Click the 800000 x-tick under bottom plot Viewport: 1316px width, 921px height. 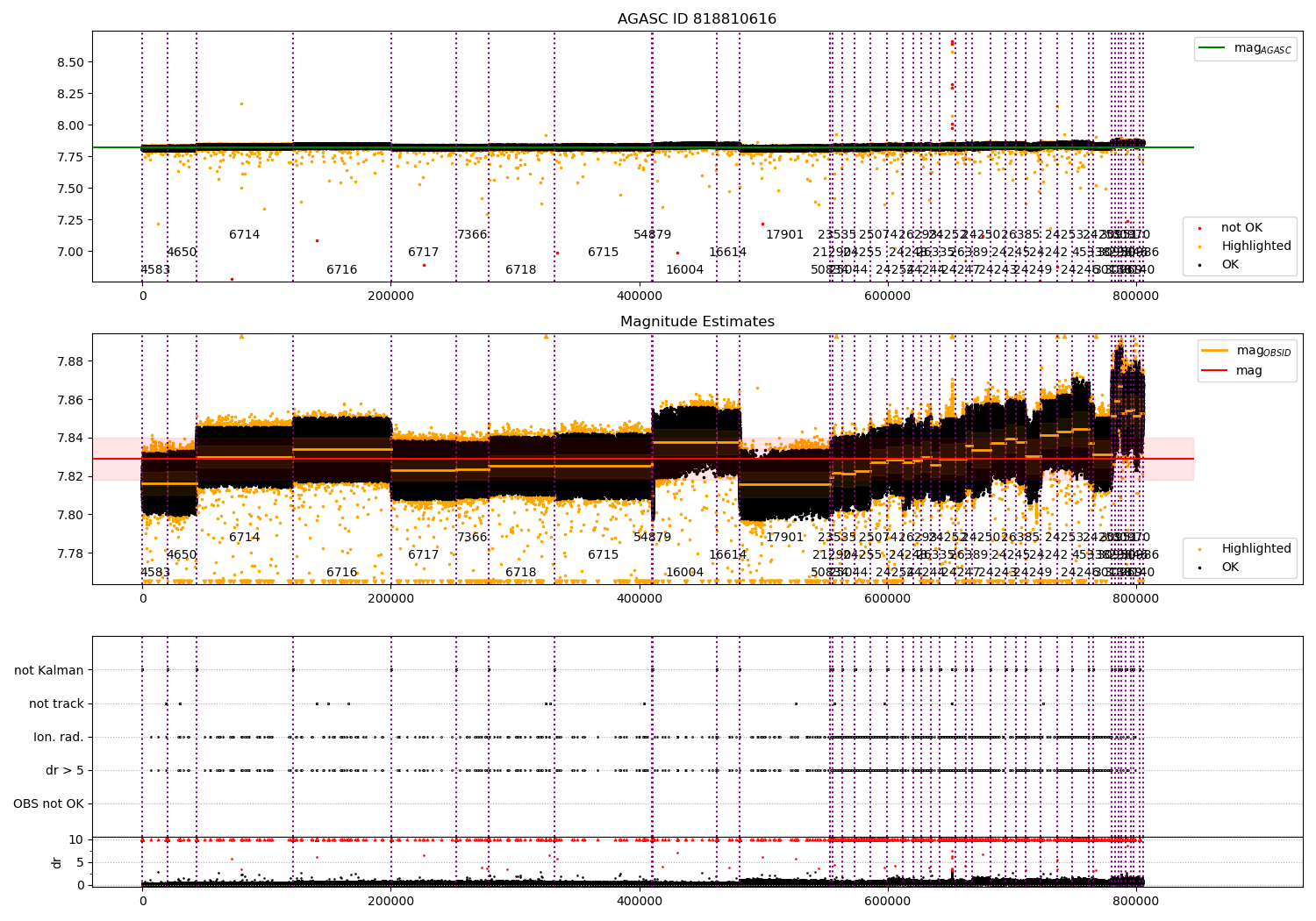tap(1135, 901)
